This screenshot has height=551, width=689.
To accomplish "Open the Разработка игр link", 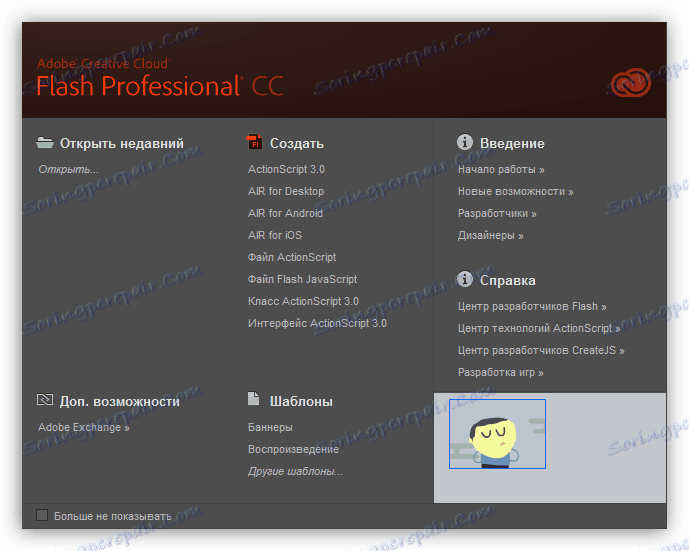I will click(x=500, y=372).
